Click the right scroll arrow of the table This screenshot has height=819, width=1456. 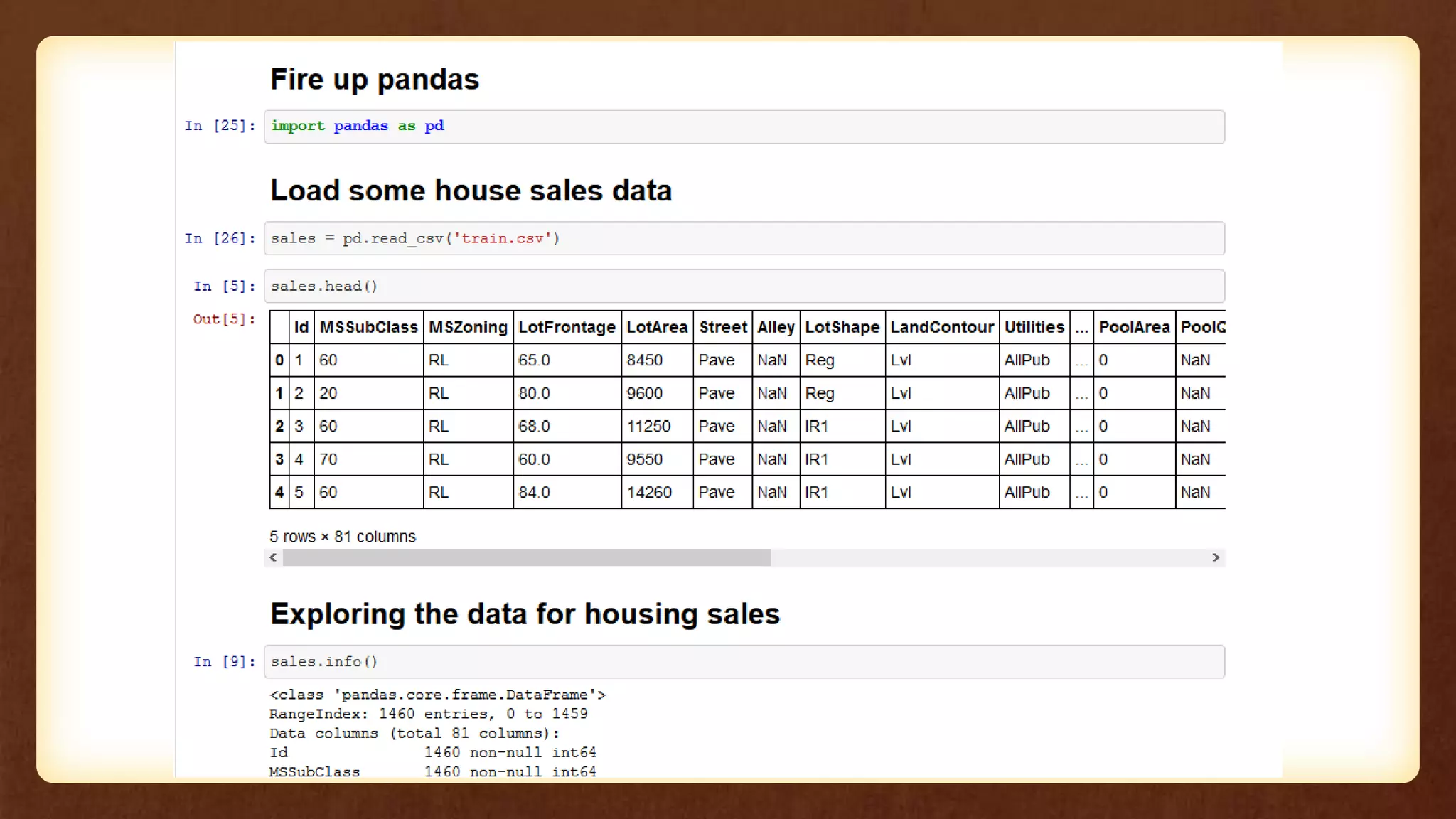pyautogui.click(x=1216, y=557)
